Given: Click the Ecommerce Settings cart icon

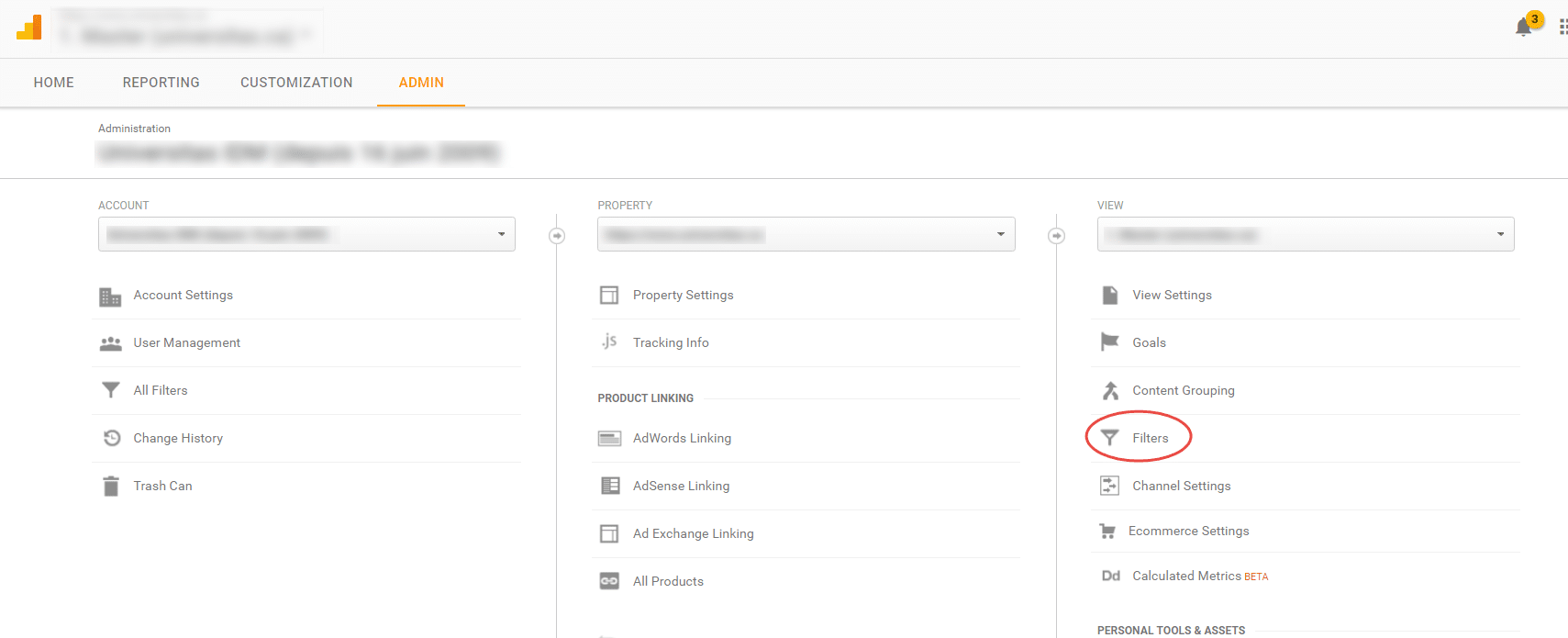Looking at the screenshot, I should [1107, 532].
